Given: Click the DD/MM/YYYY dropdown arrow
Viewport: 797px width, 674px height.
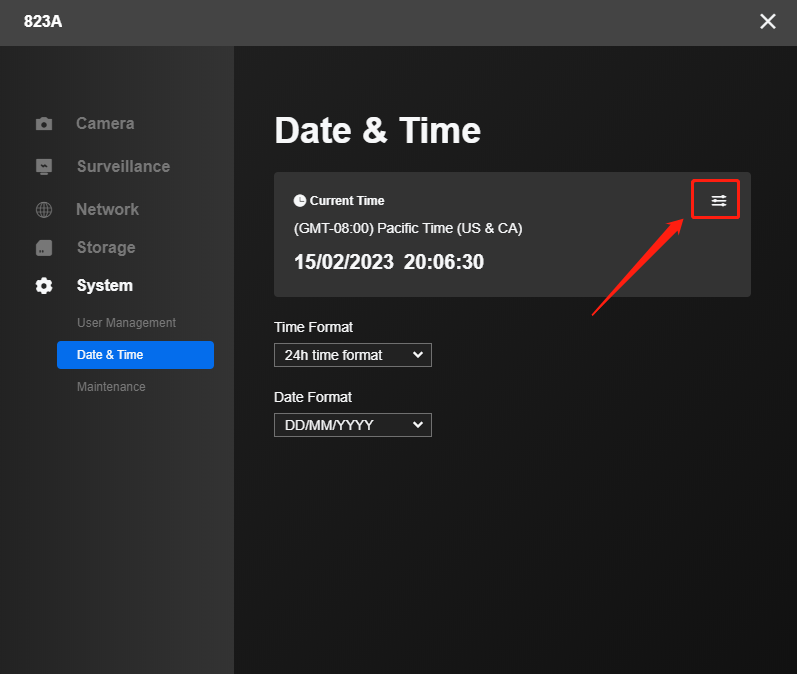Looking at the screenshot, I should (418, 425).
